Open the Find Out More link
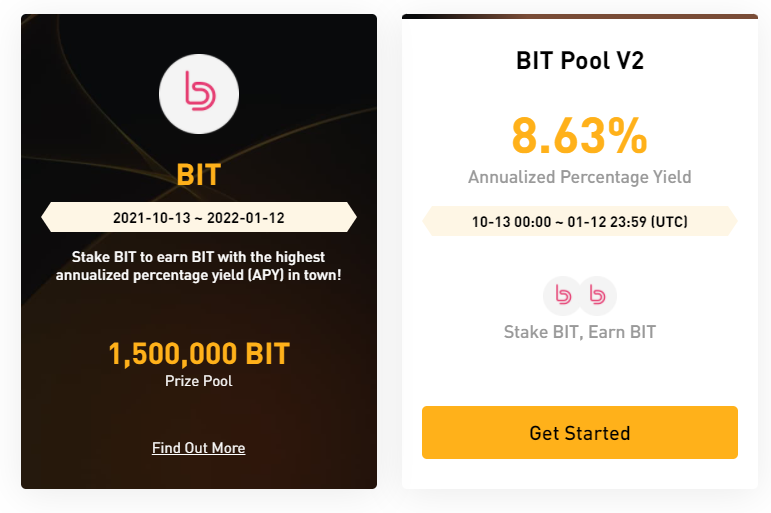The width and height of the screenshot is (771, 513). point(199,448)
